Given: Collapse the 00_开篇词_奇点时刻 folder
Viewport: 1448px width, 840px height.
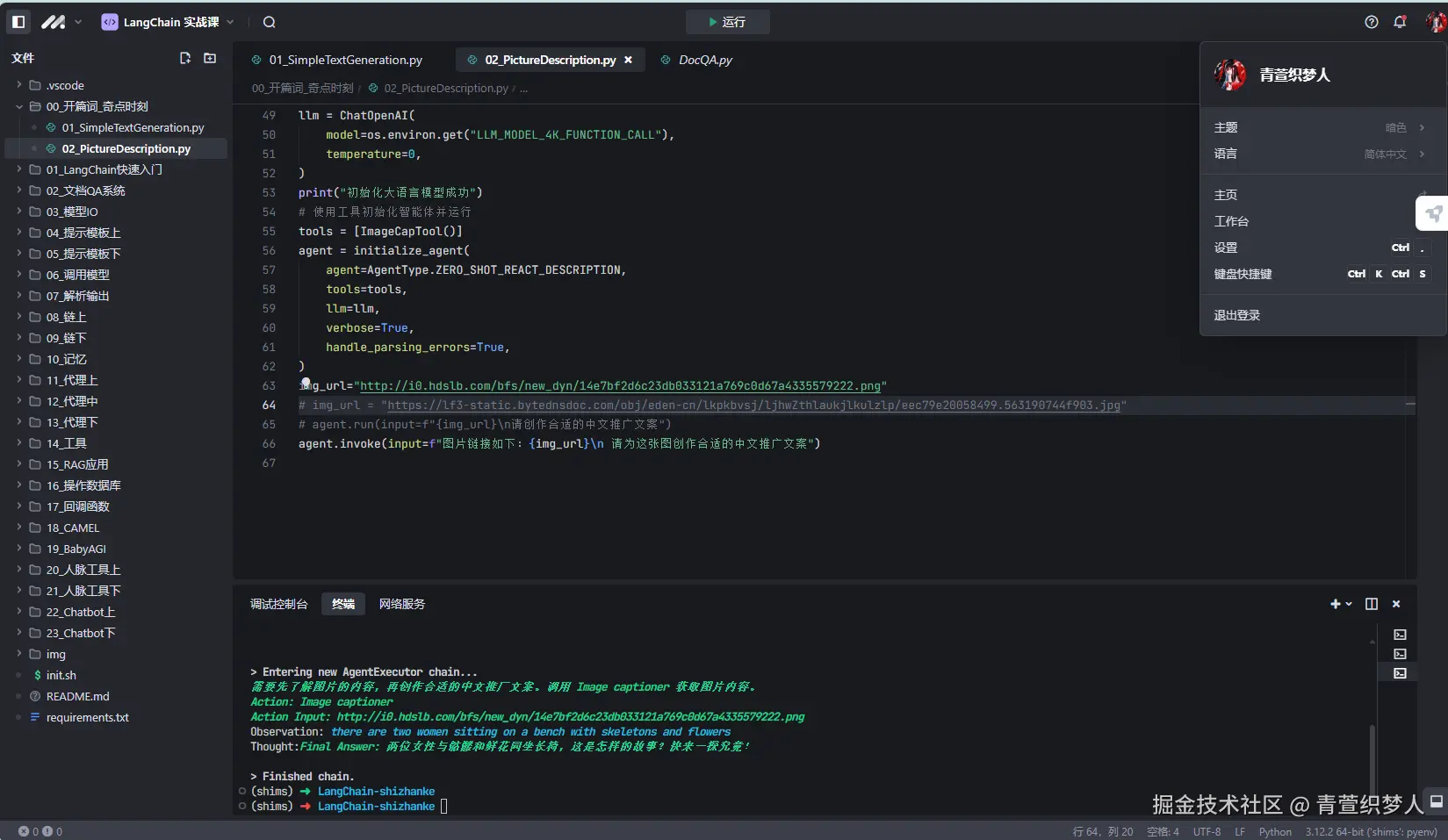Looking at the screenshot, I should 19,106.
